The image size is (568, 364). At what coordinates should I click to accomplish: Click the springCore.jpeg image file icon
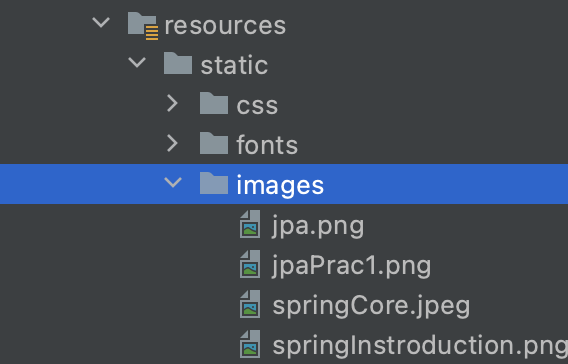tap(250, 304)
